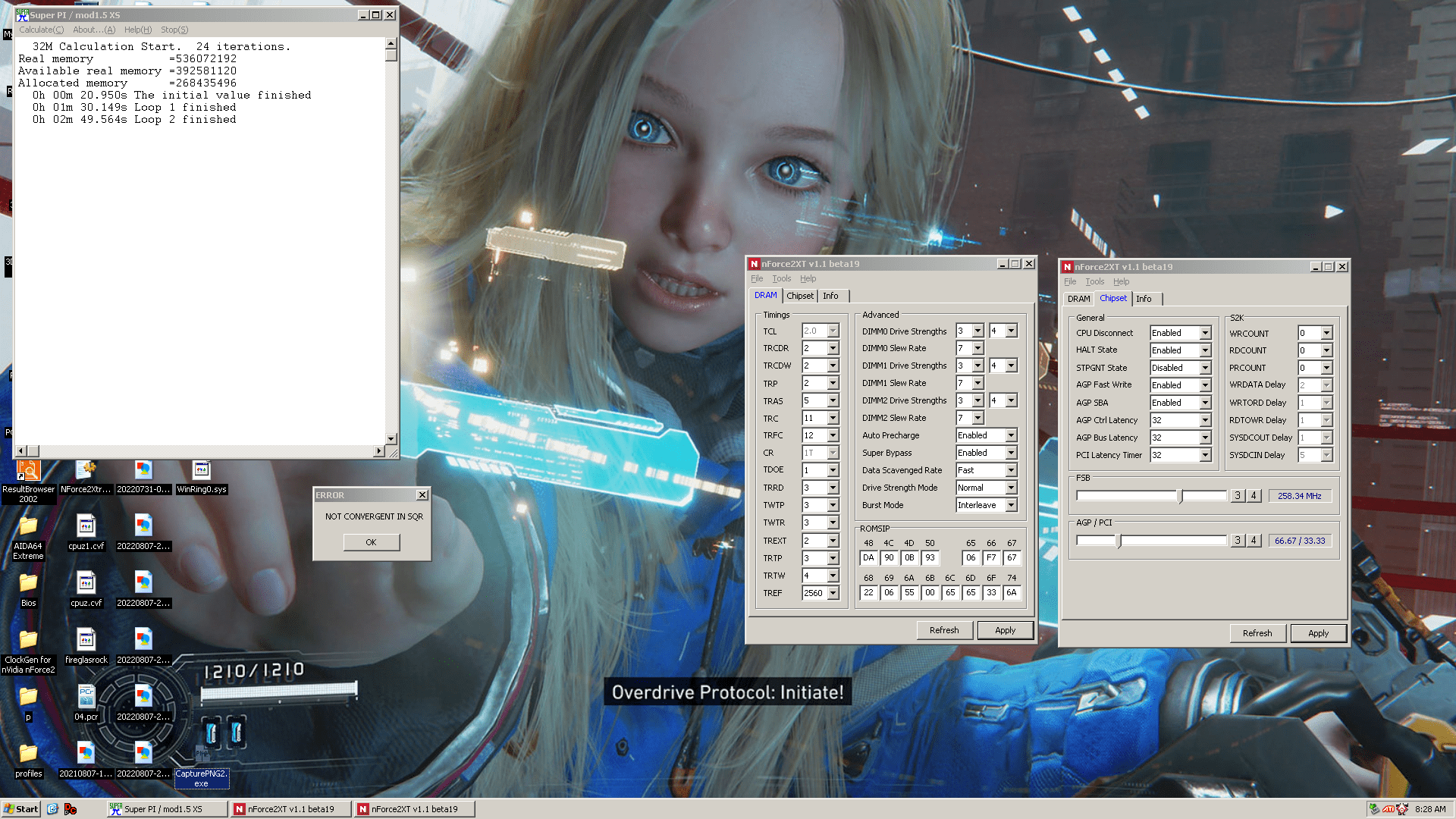Open the WRCOUNT dropdown
The height and width of the screenshot is (819, 1456).
1326,333
